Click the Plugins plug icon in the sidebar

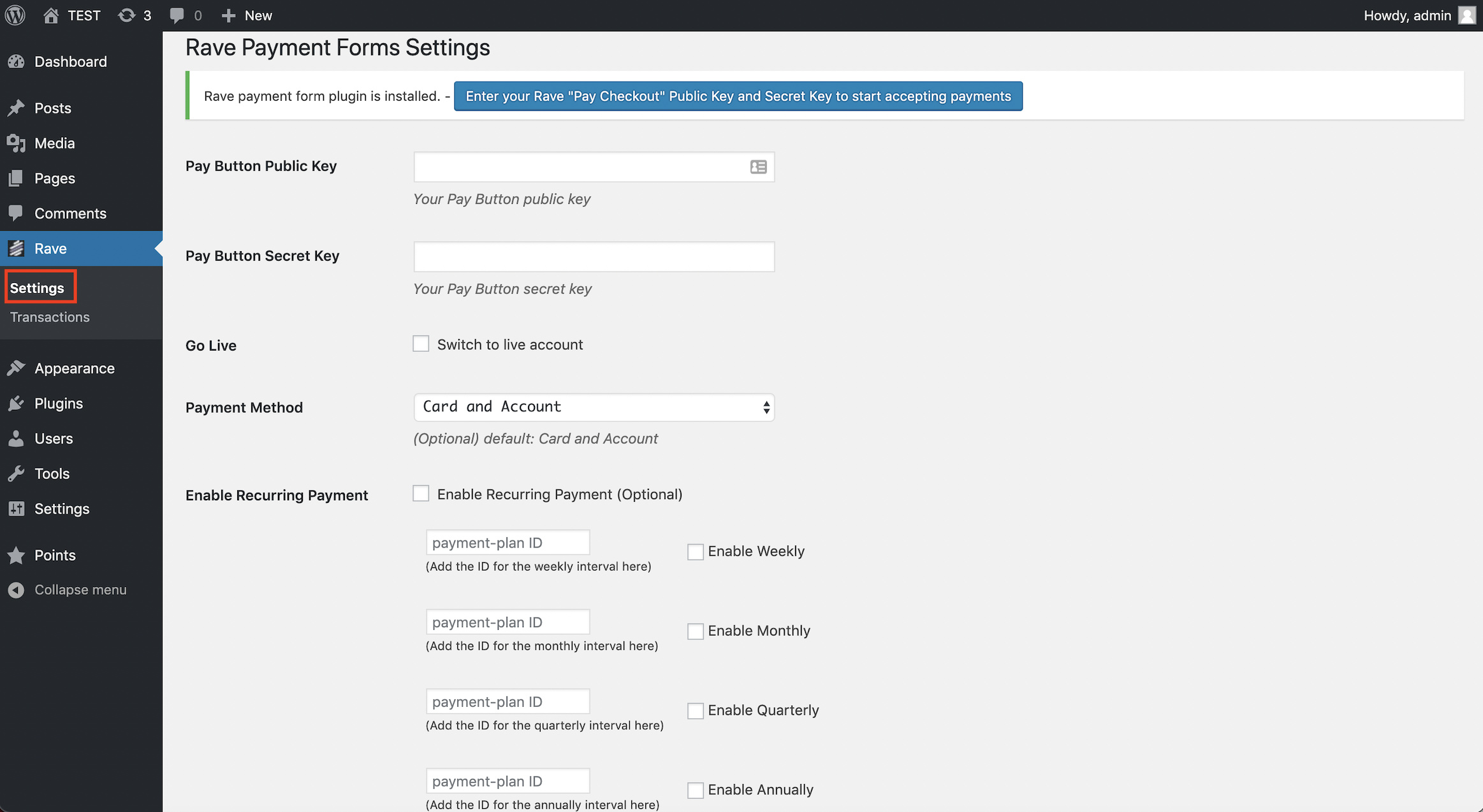[16, 403]
